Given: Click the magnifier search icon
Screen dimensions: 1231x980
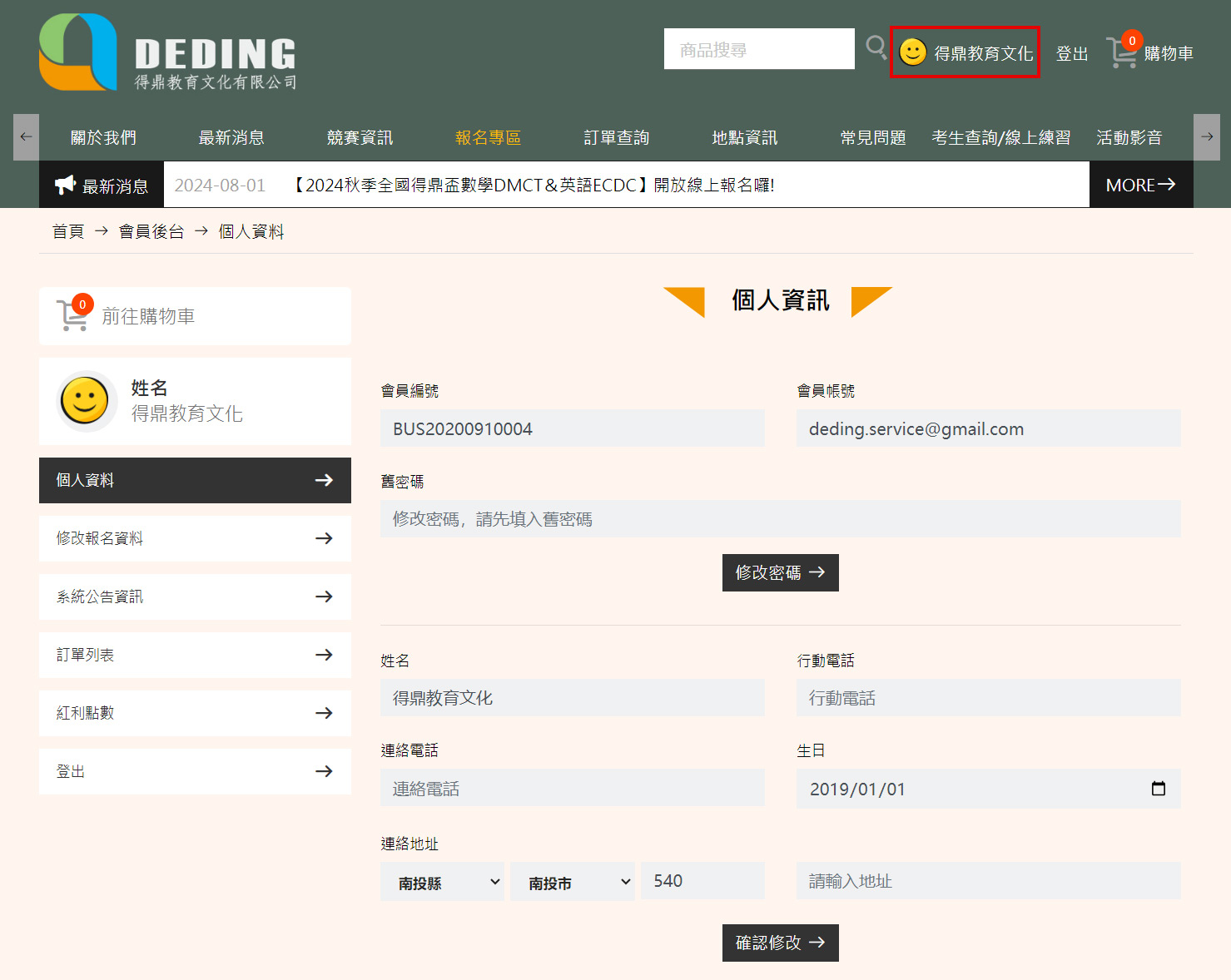Looking at the screenshot, I should [x=876, y=47].
